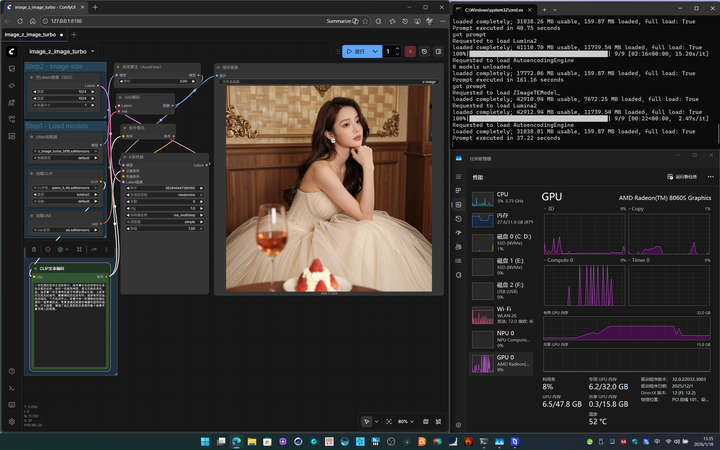Open the workflow name dropdown in ComfyUI

tap(62, 51)
